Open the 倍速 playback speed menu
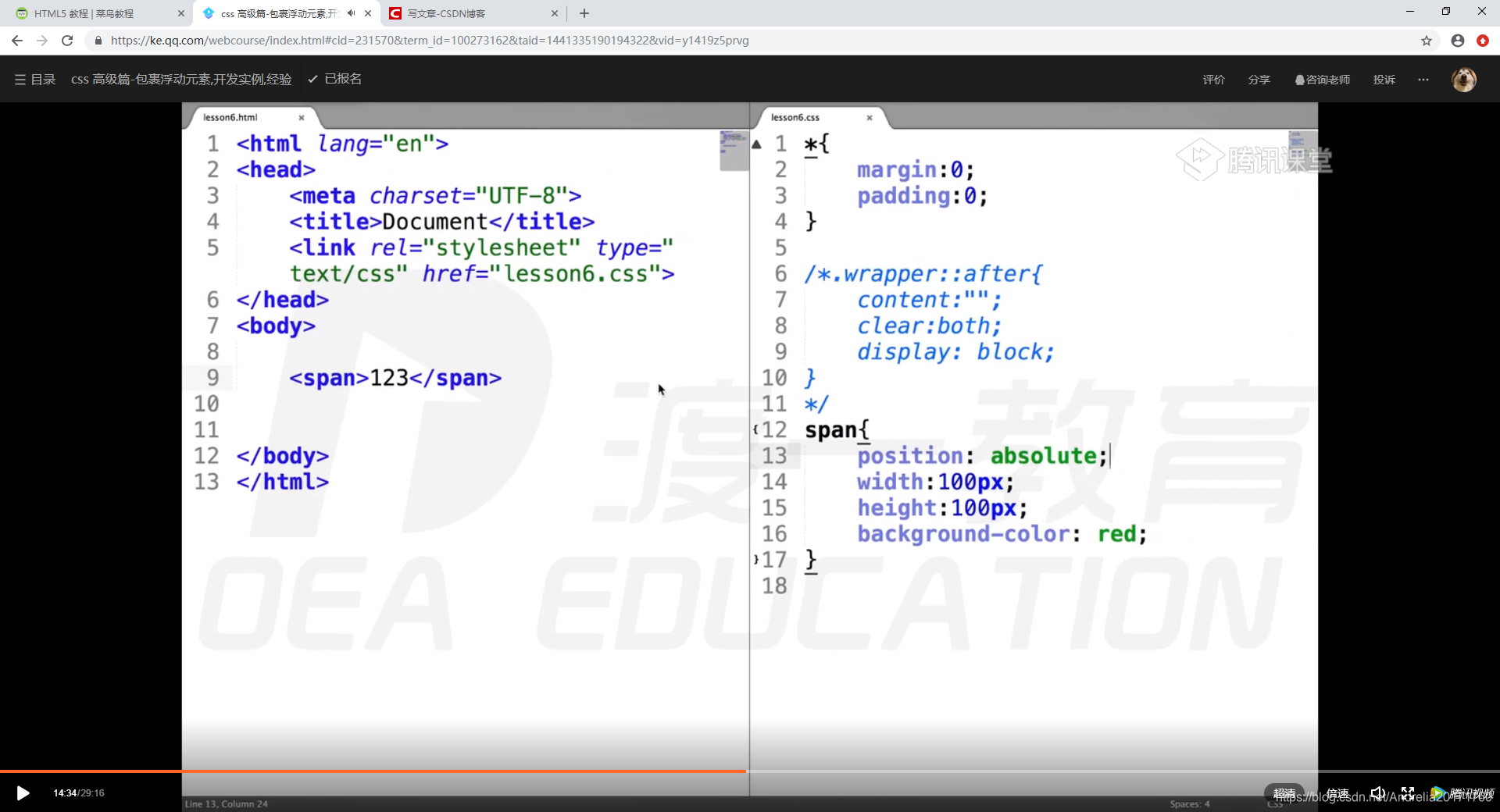The width and height of the screenshot is (1500, 812). pyautogui.click(x=1337, y=793)
